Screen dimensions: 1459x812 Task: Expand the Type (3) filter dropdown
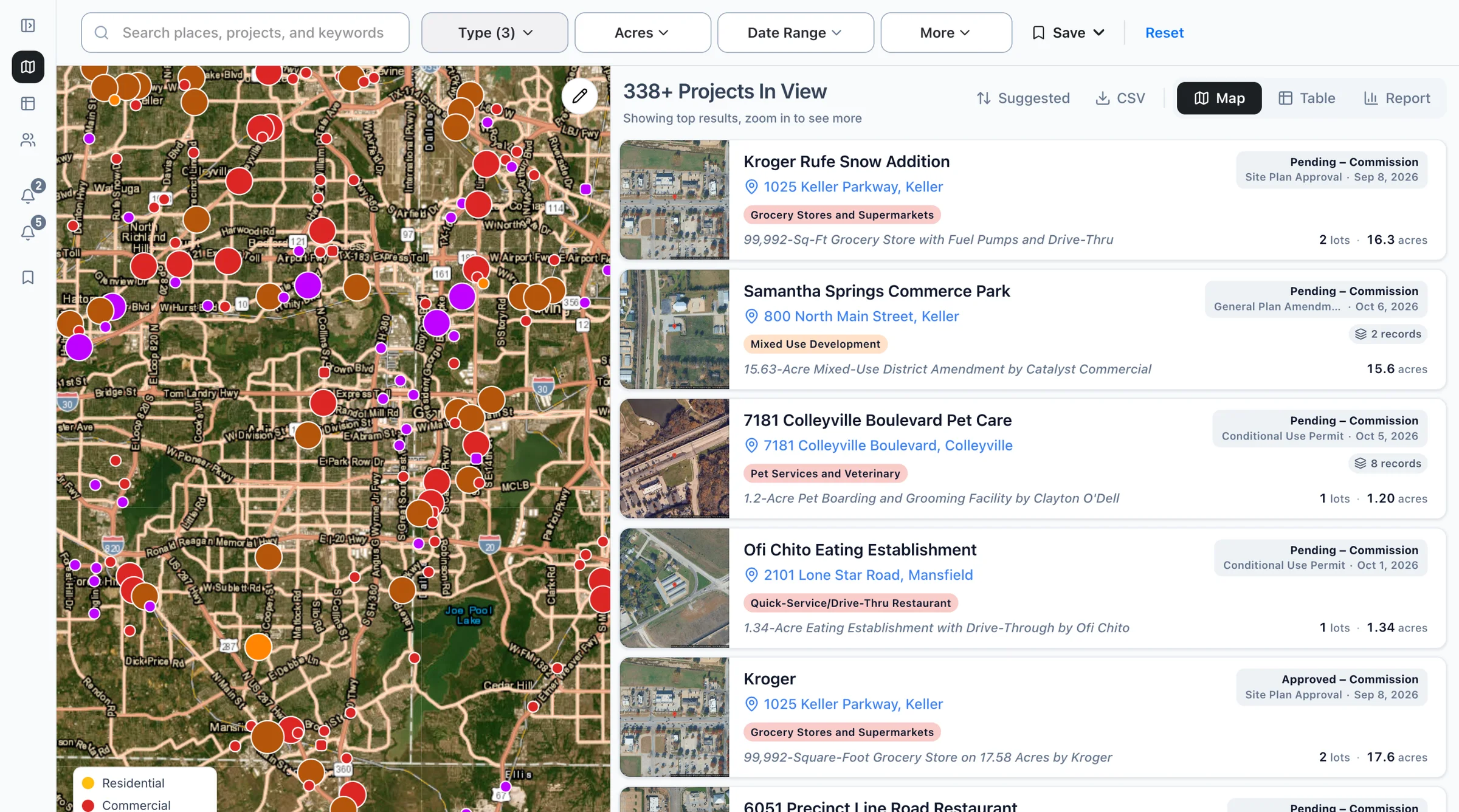coord(494,33)
